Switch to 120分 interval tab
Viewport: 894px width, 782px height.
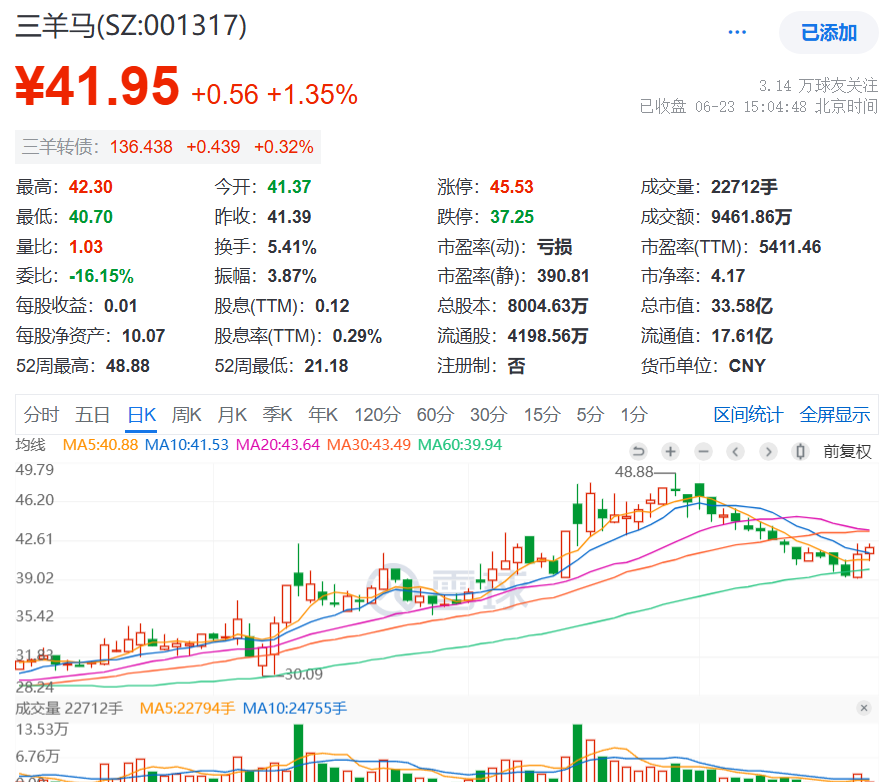[x=377, y=414]
